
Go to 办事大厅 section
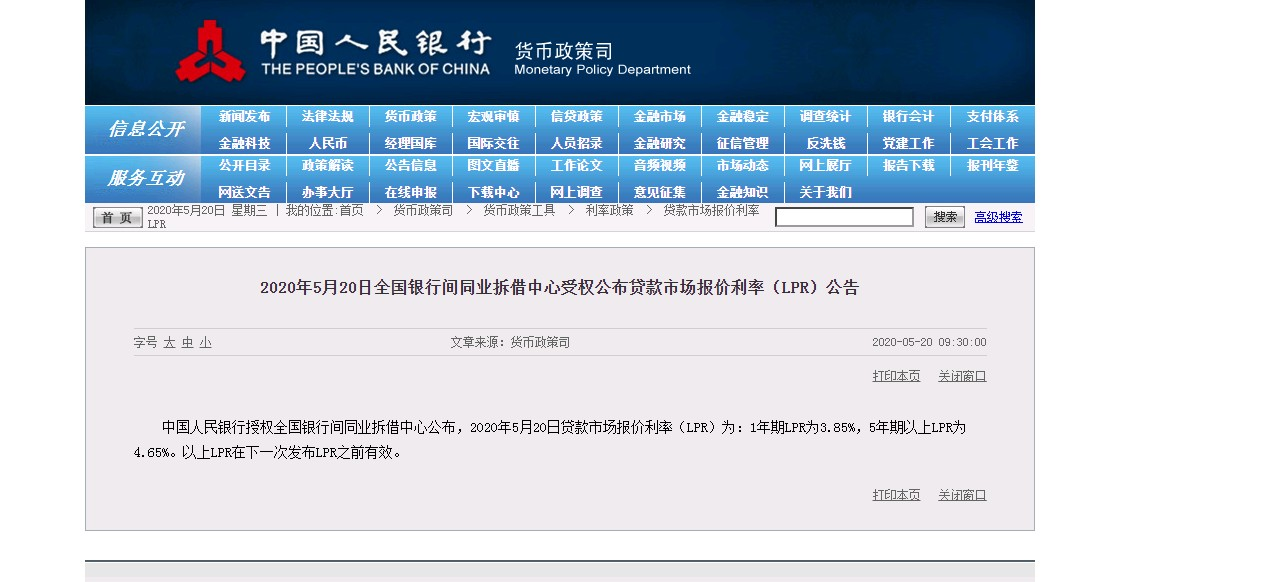(x=327, y=192)
